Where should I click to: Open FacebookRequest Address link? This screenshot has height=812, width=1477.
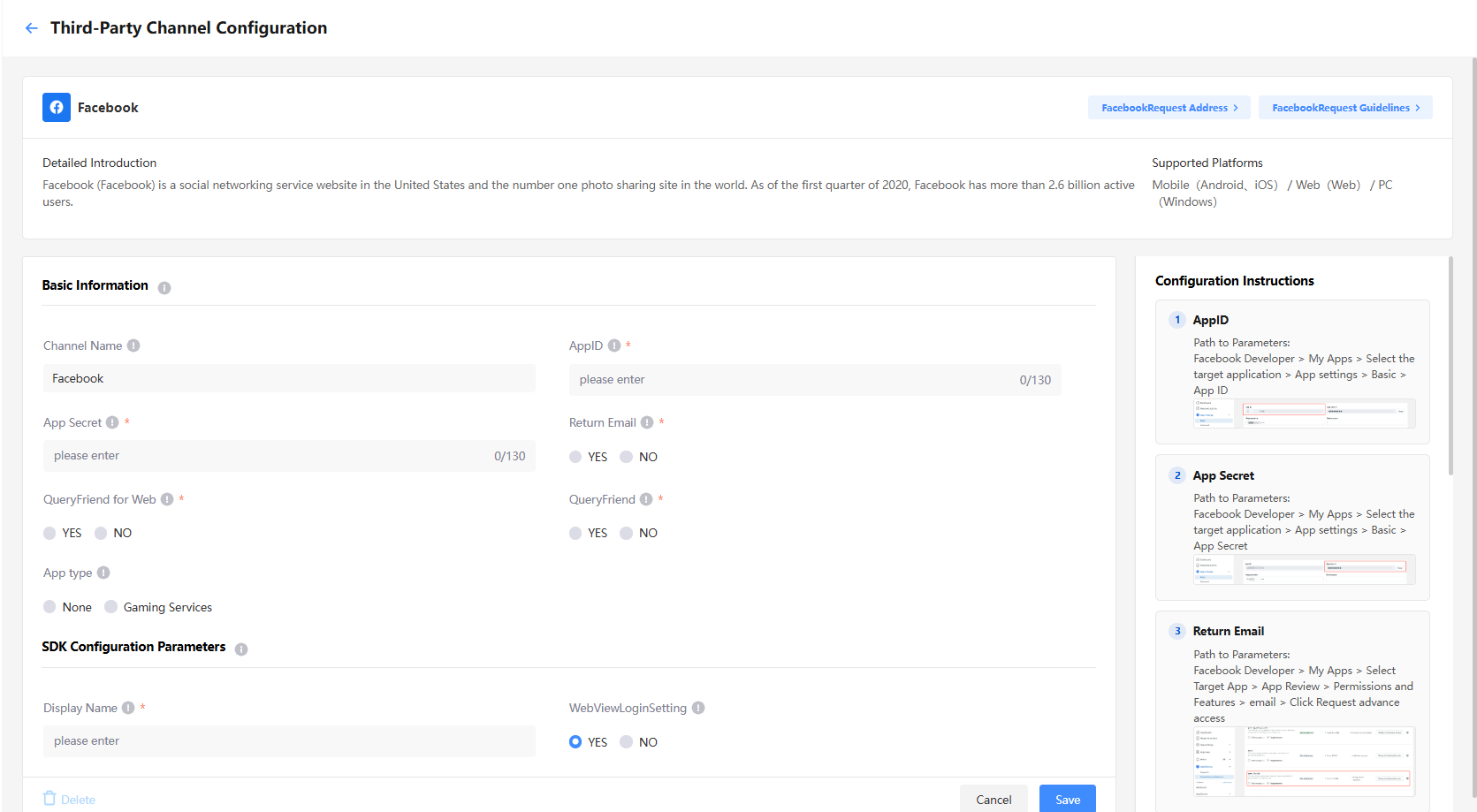1169,108
